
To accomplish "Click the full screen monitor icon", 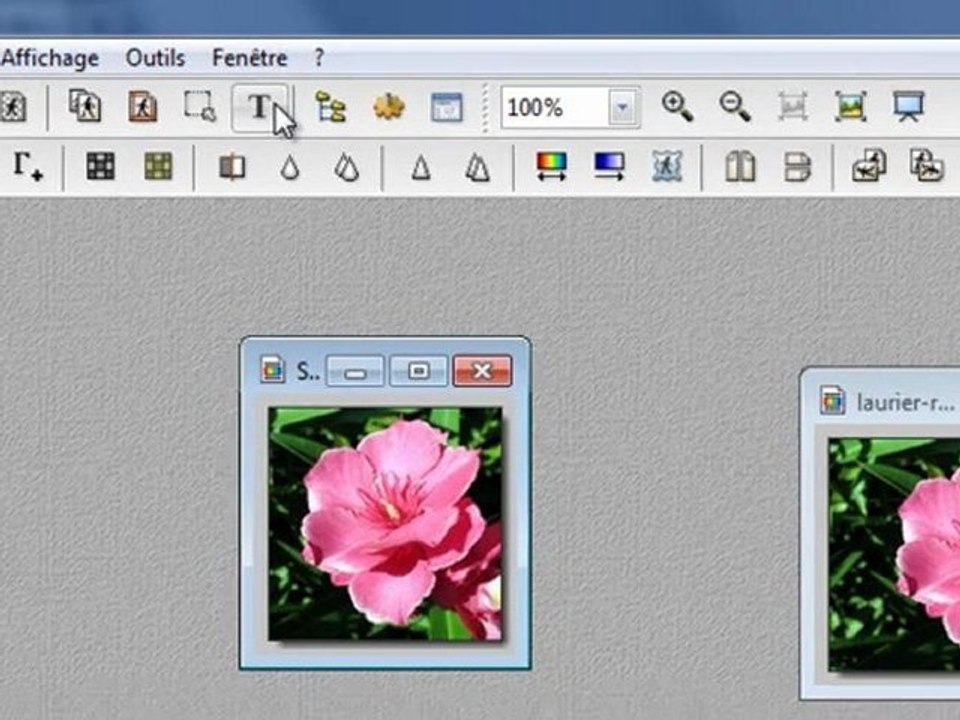I will click(909, 107).
